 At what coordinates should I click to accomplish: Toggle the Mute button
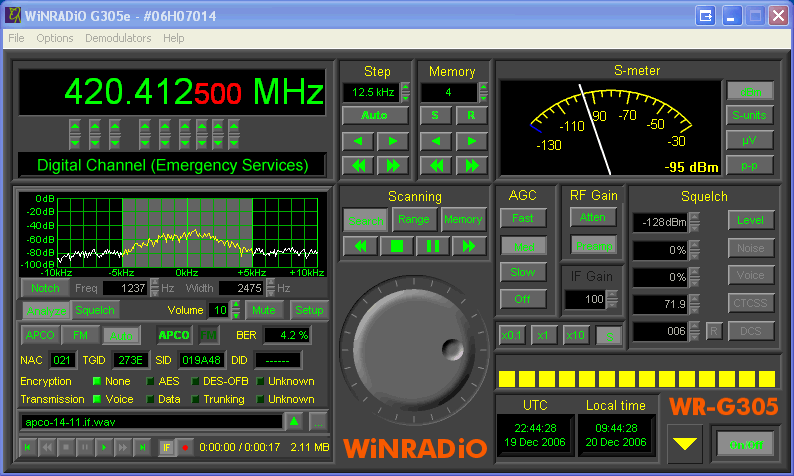(264, 310)
